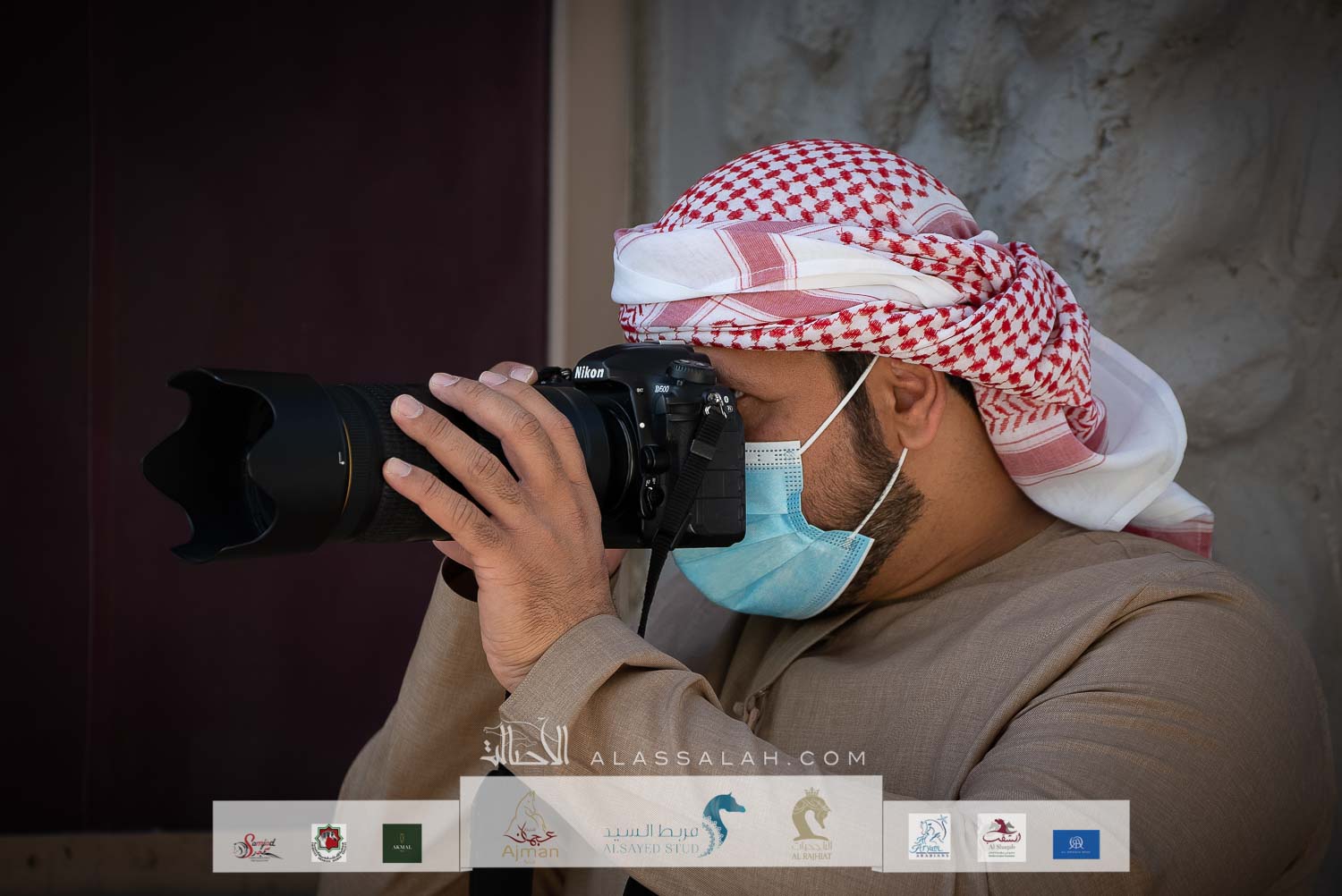1342x896 pixels.
Task: Click the Al Sayed Stud Arabic text
Action: pos(650,829)
